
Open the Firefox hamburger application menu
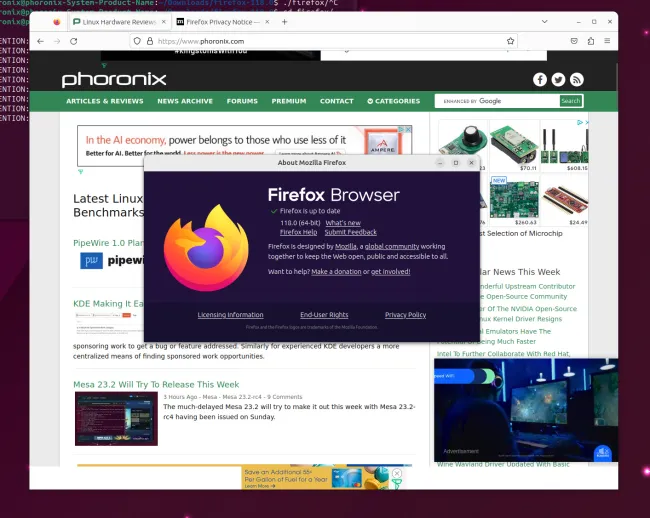coord(607,41)
